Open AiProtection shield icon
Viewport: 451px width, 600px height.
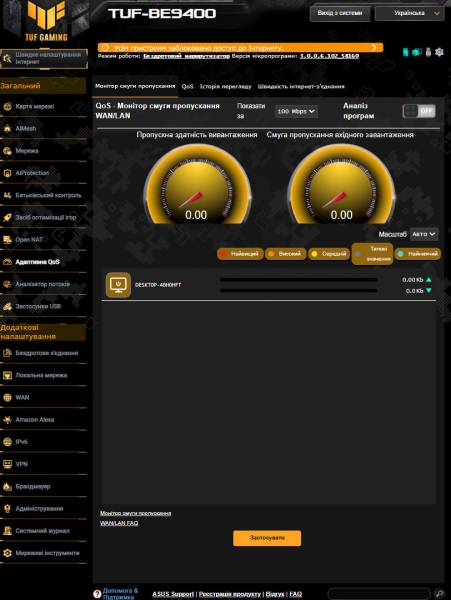tap(7, 173)
